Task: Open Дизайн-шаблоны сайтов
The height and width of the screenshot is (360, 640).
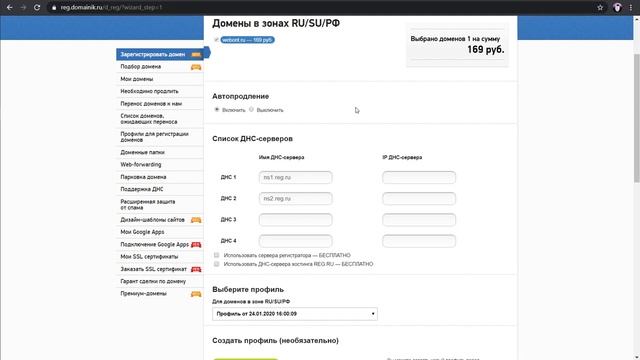Action: pos(152,220)
